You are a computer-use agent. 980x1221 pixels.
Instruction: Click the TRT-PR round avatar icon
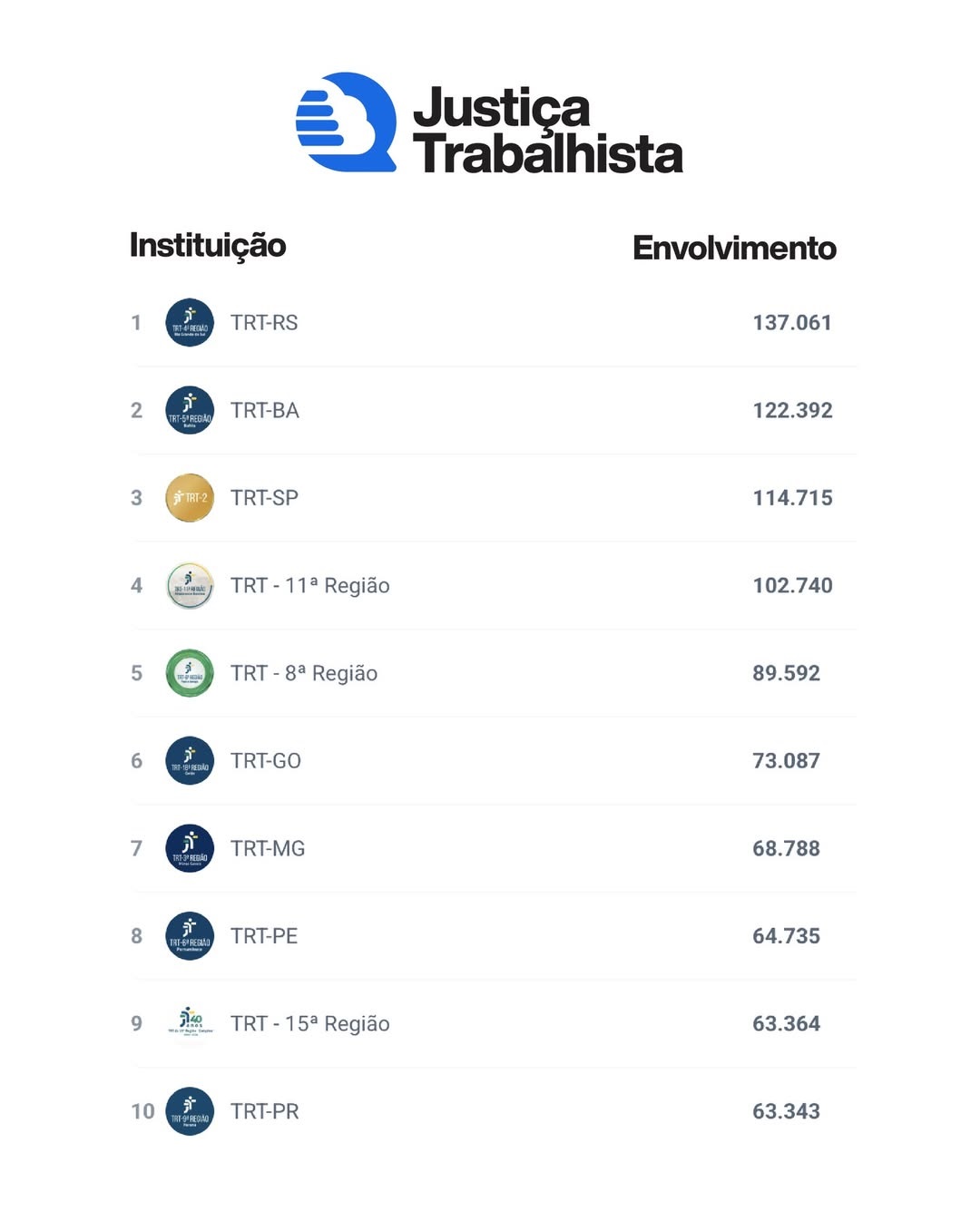(x=190, y=1111)
